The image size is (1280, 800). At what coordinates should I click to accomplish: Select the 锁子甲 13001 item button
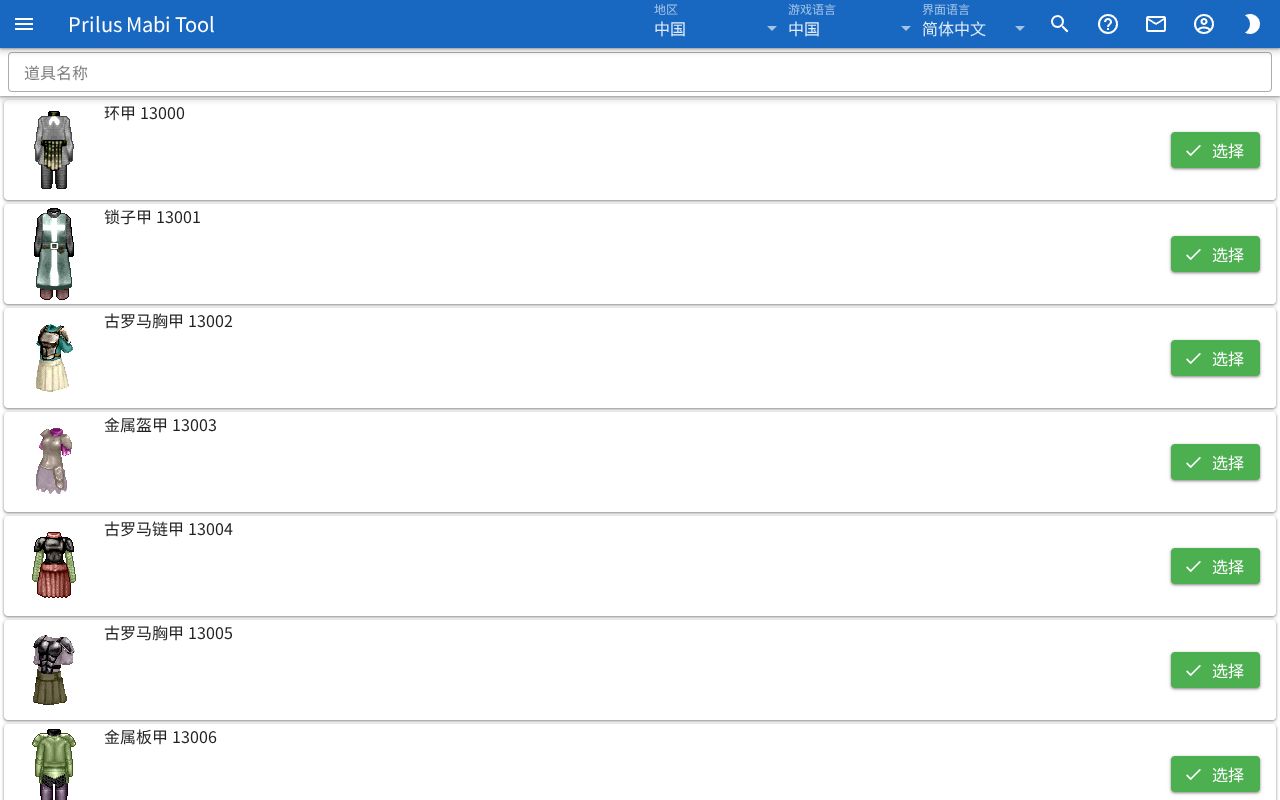click(1215, 254)
